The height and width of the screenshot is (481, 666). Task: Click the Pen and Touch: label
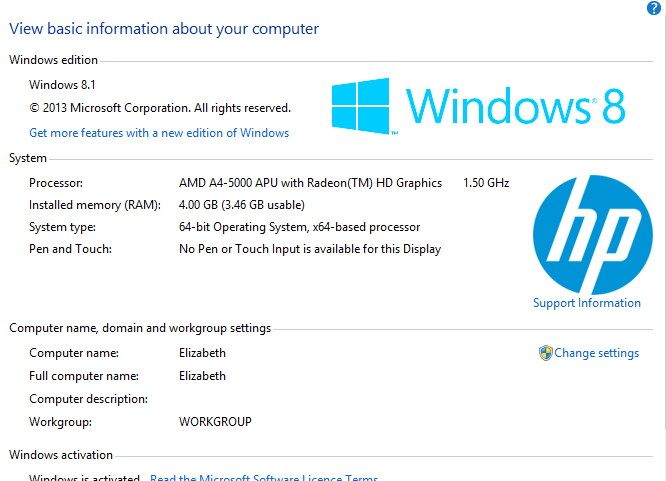[x=70, y=249]
